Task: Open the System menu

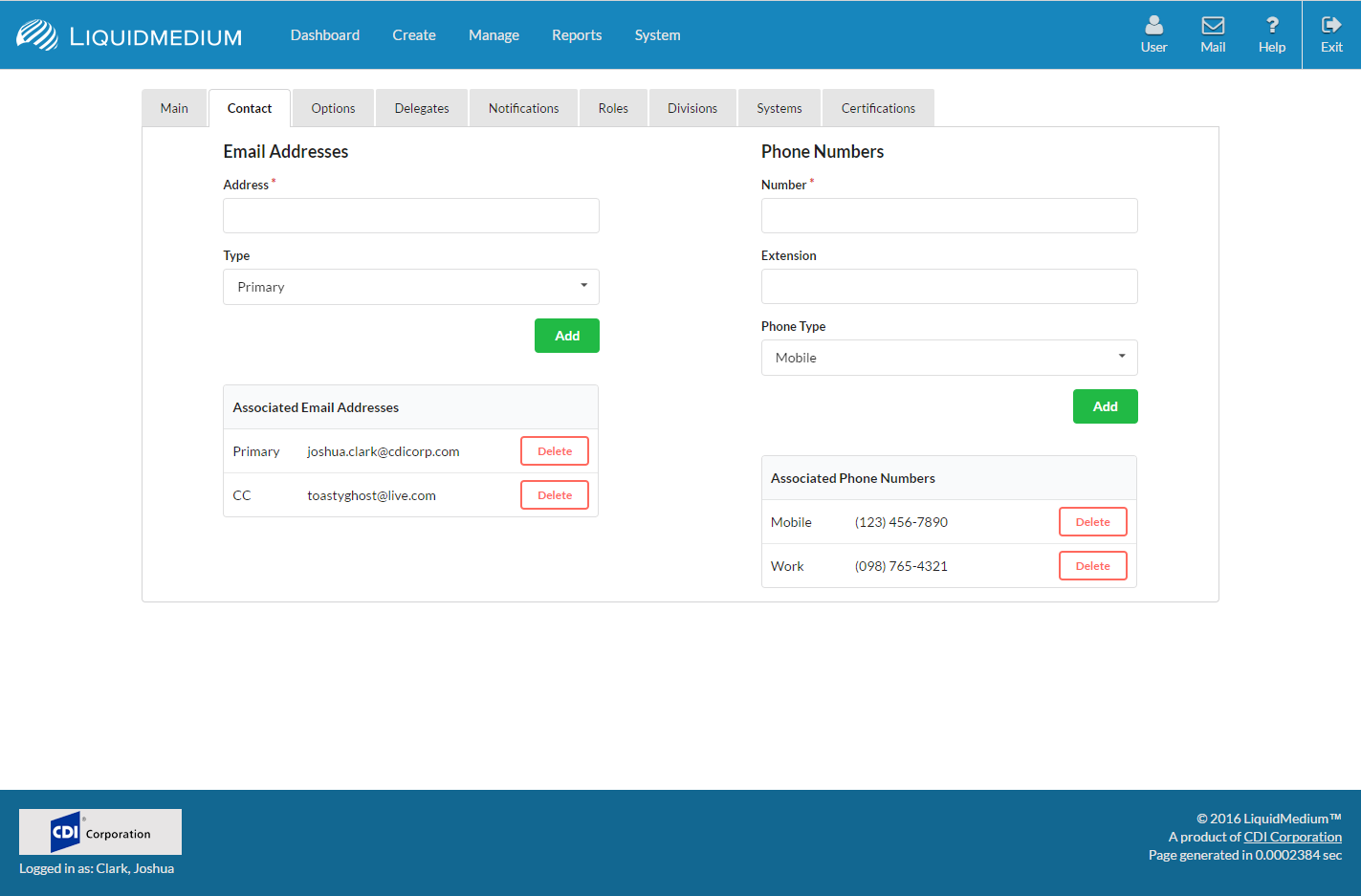Action: tap(657, 35)
